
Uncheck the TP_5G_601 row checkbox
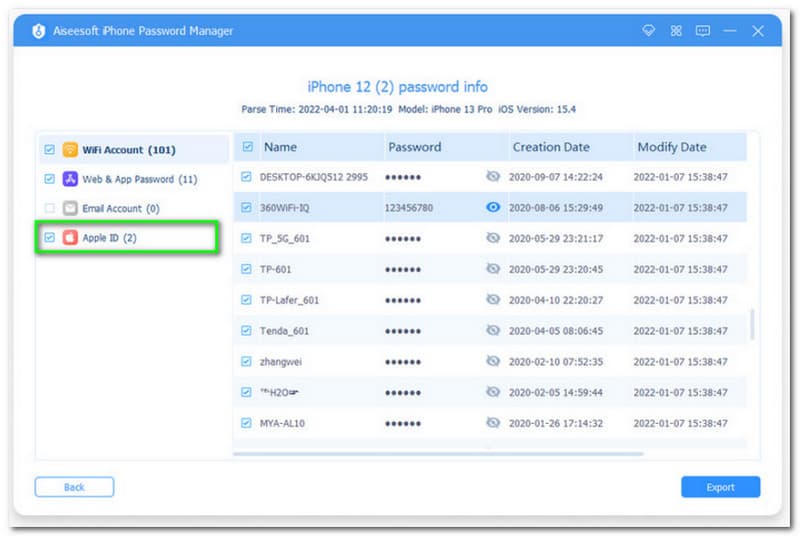point(246,238)
